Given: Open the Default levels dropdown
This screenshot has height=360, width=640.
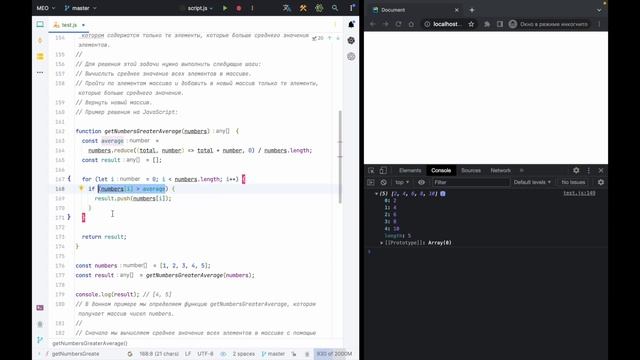Looking at the screenshot, I should coord(532,182).
